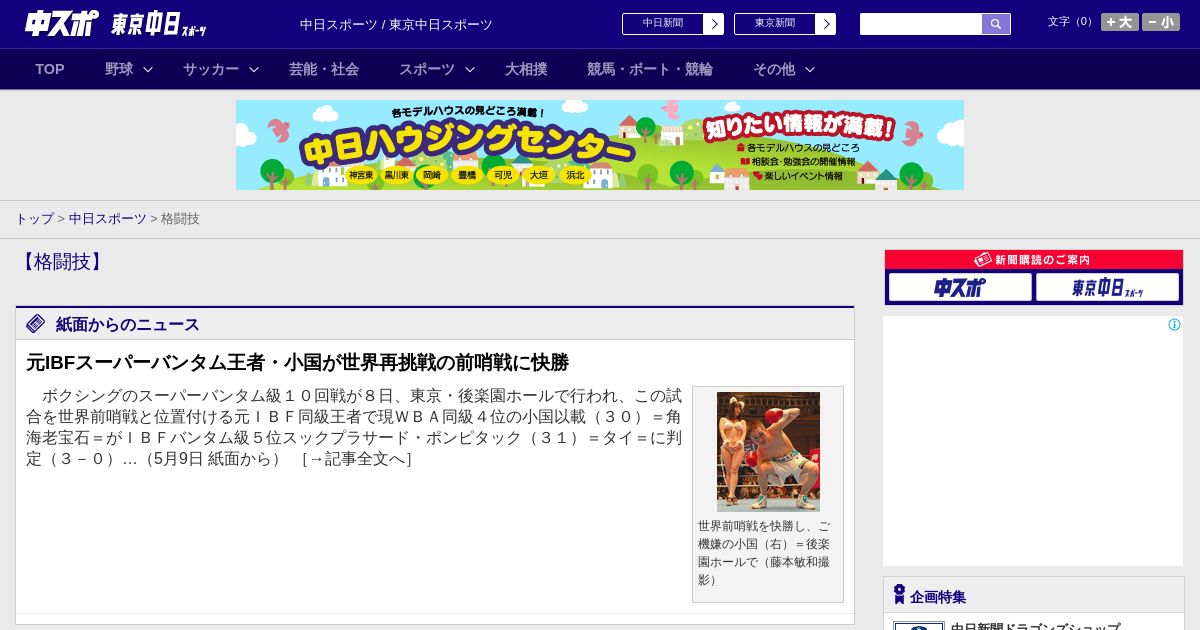Expand the サッカー dropdown chevron
Image resolution: width=1200 pixels, height=630 pixels.
pyautogui.click(x=254, y=69)
